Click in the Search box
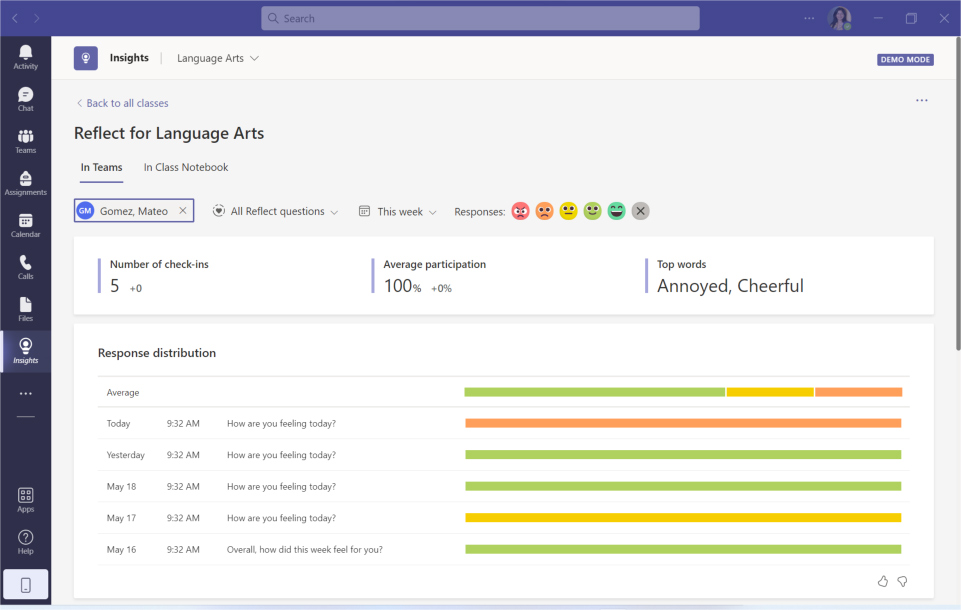This screenshot has height=610, width=961. click(x=480, y=18)
